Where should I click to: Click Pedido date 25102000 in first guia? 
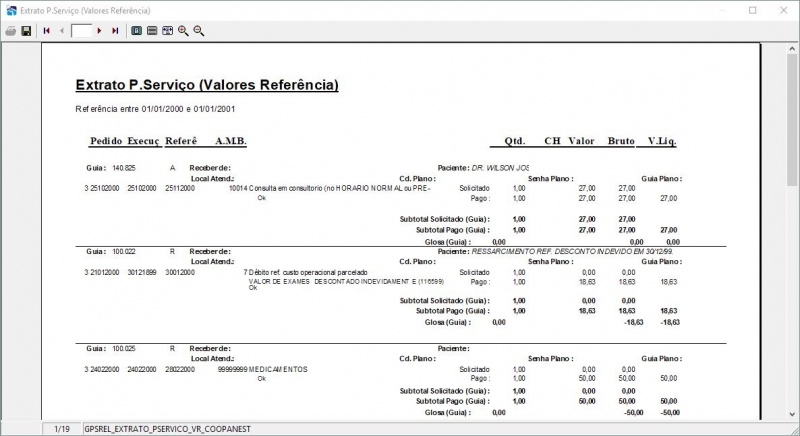[105, 188]
